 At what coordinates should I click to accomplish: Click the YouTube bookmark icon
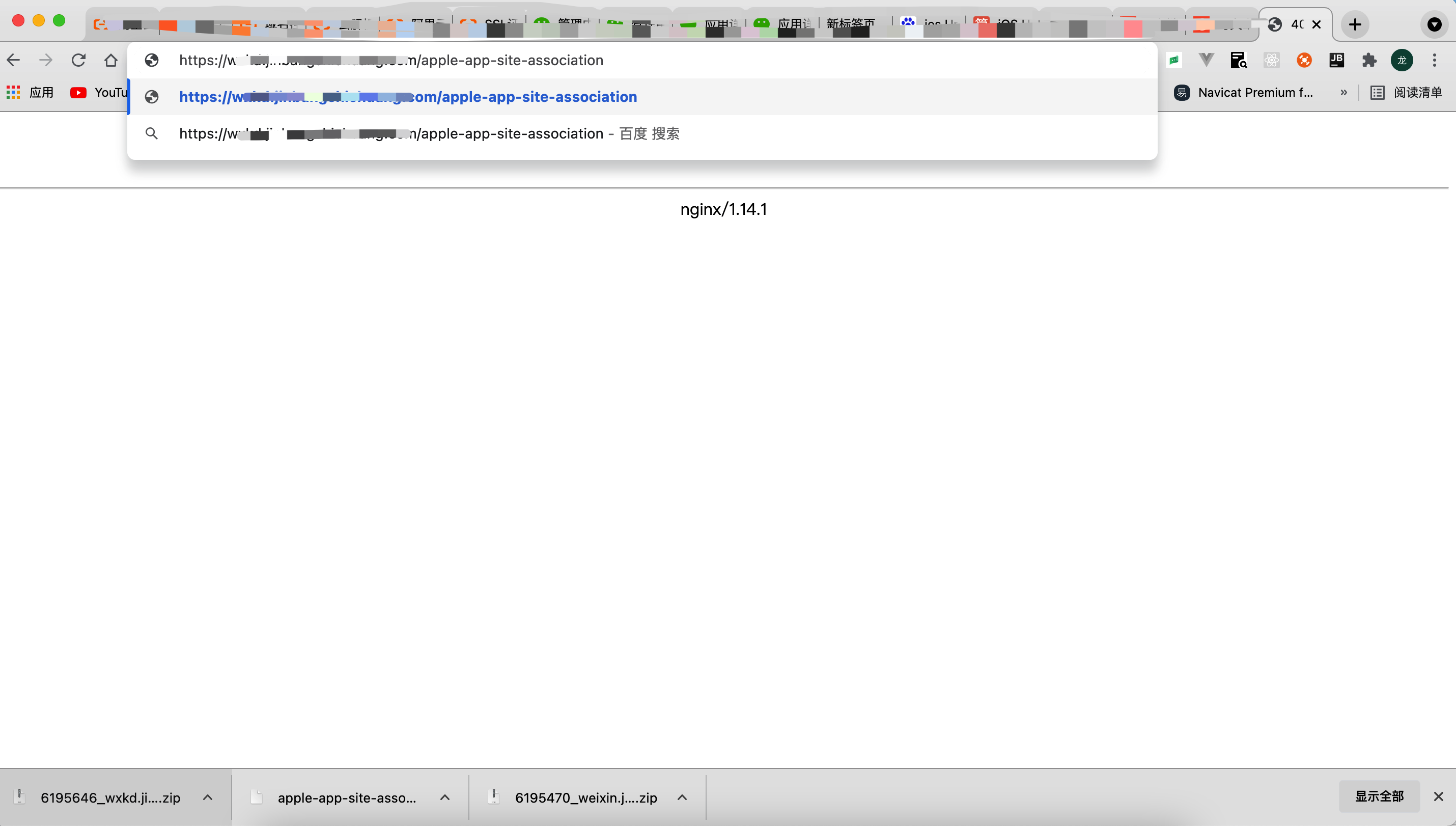coord(79,92)
